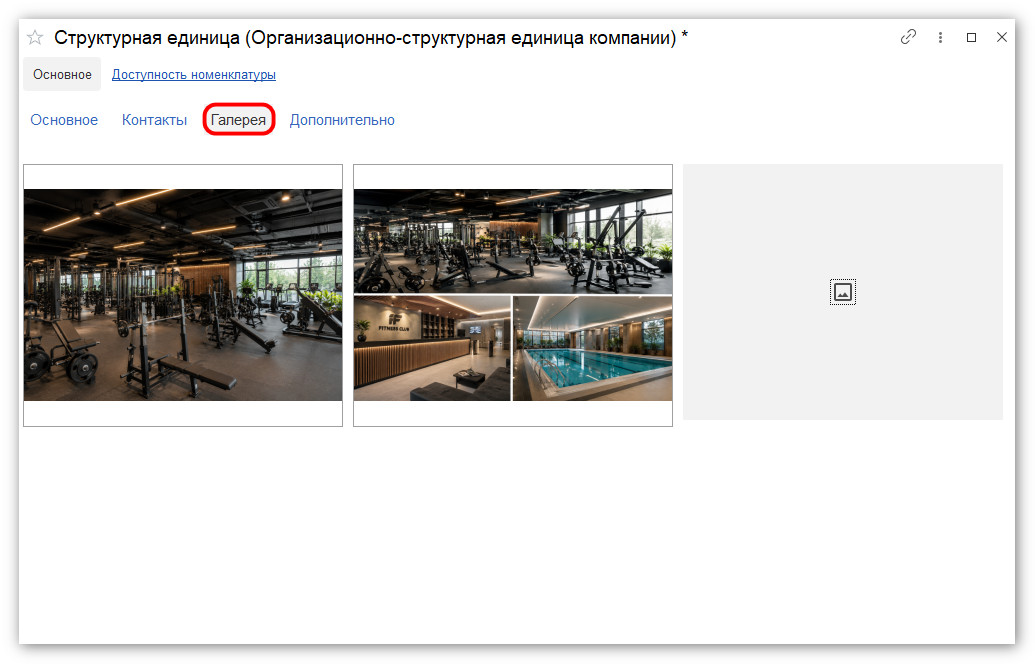
Task: Get a link using the chain icon
Action: point(908,37)
